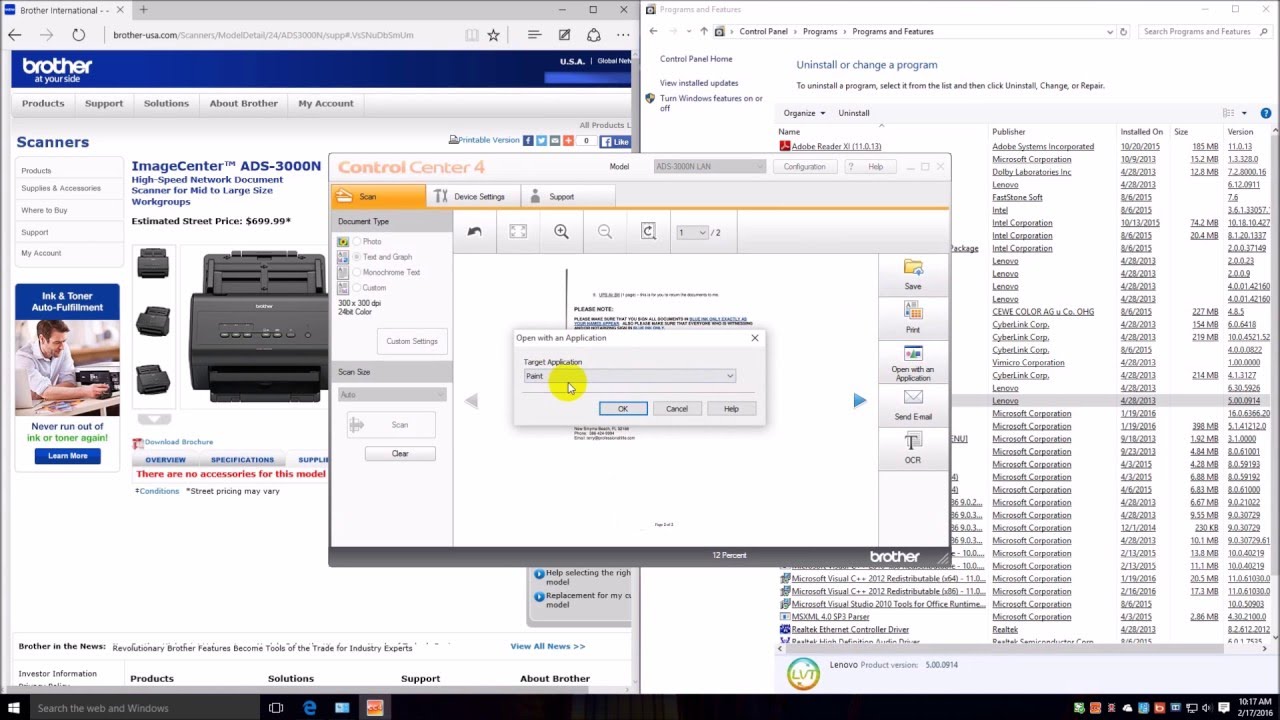Image resolution: width=1280 pixels, height=720 pixels.
Task: Click Twitter share icon beside Printable Version
Action: pyautogui.click(x=541, y=141)
